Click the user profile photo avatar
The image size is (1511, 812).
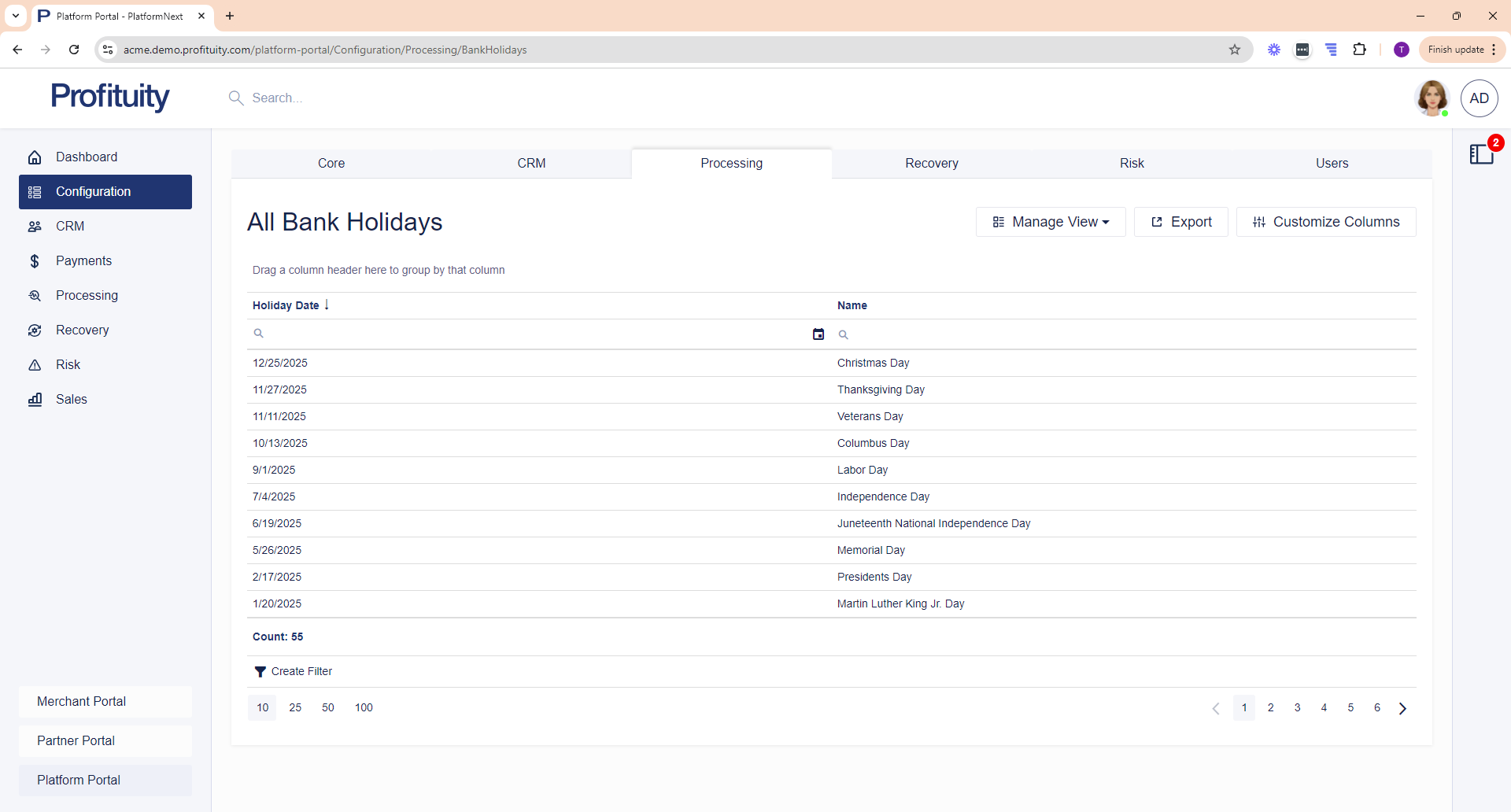[x=1432, y=98]
